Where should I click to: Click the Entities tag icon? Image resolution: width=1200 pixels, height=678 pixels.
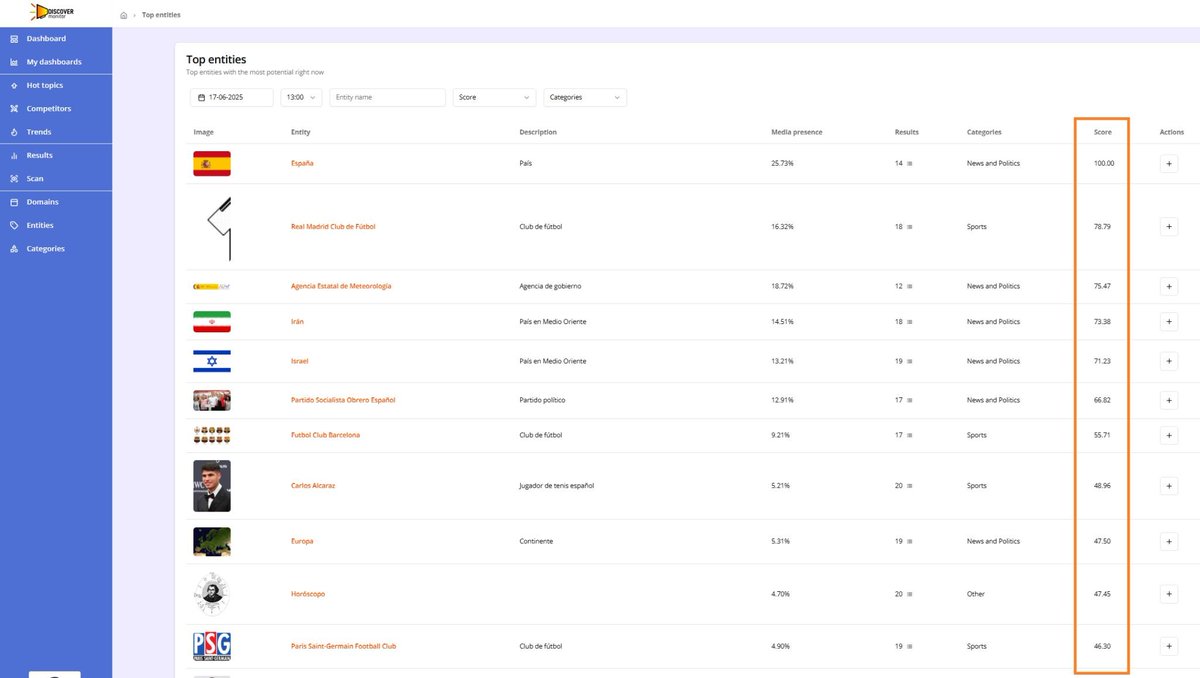tap(14, 225)
